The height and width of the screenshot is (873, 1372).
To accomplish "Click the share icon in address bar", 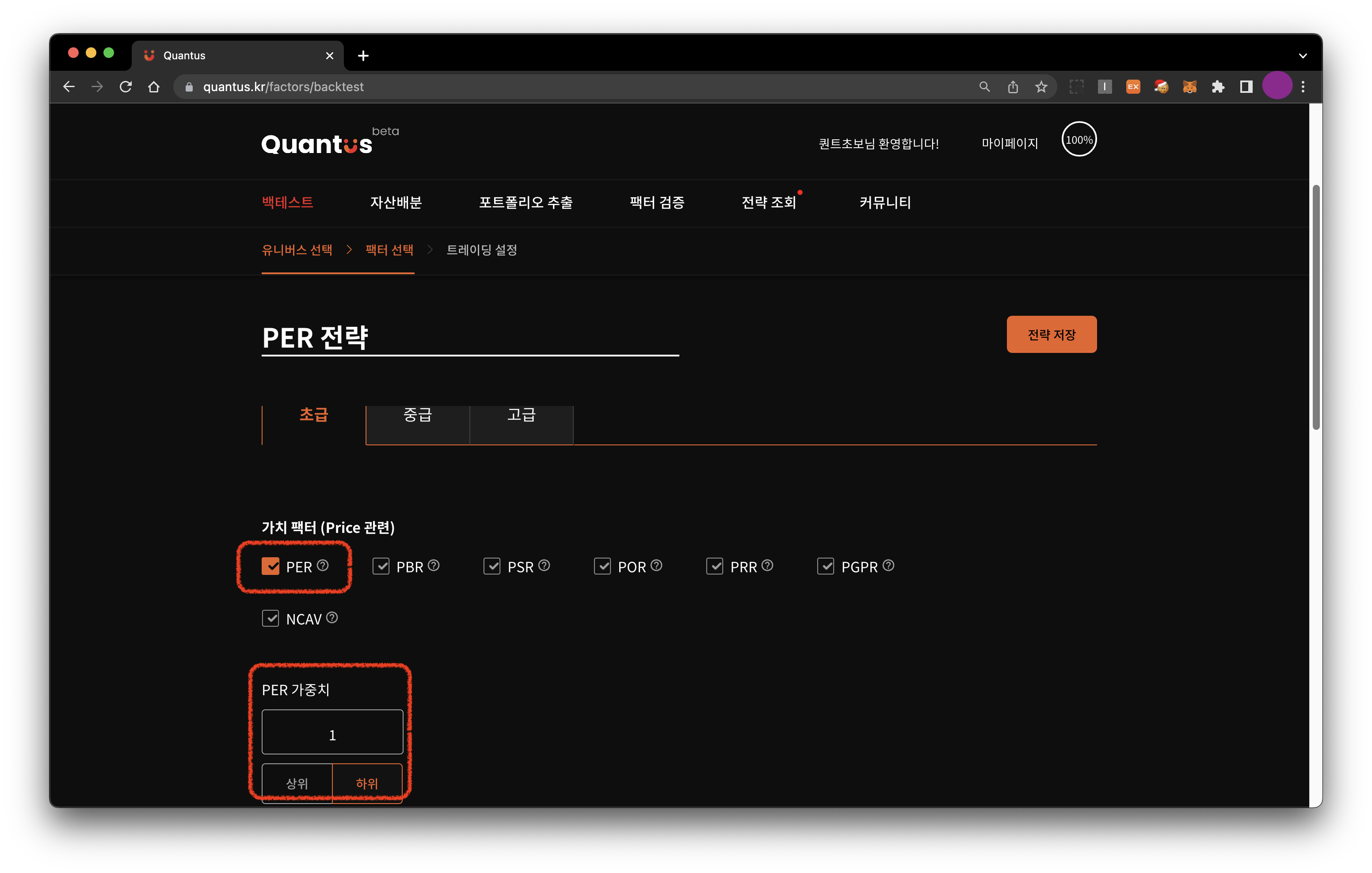I will click(x=1013, y=87).
